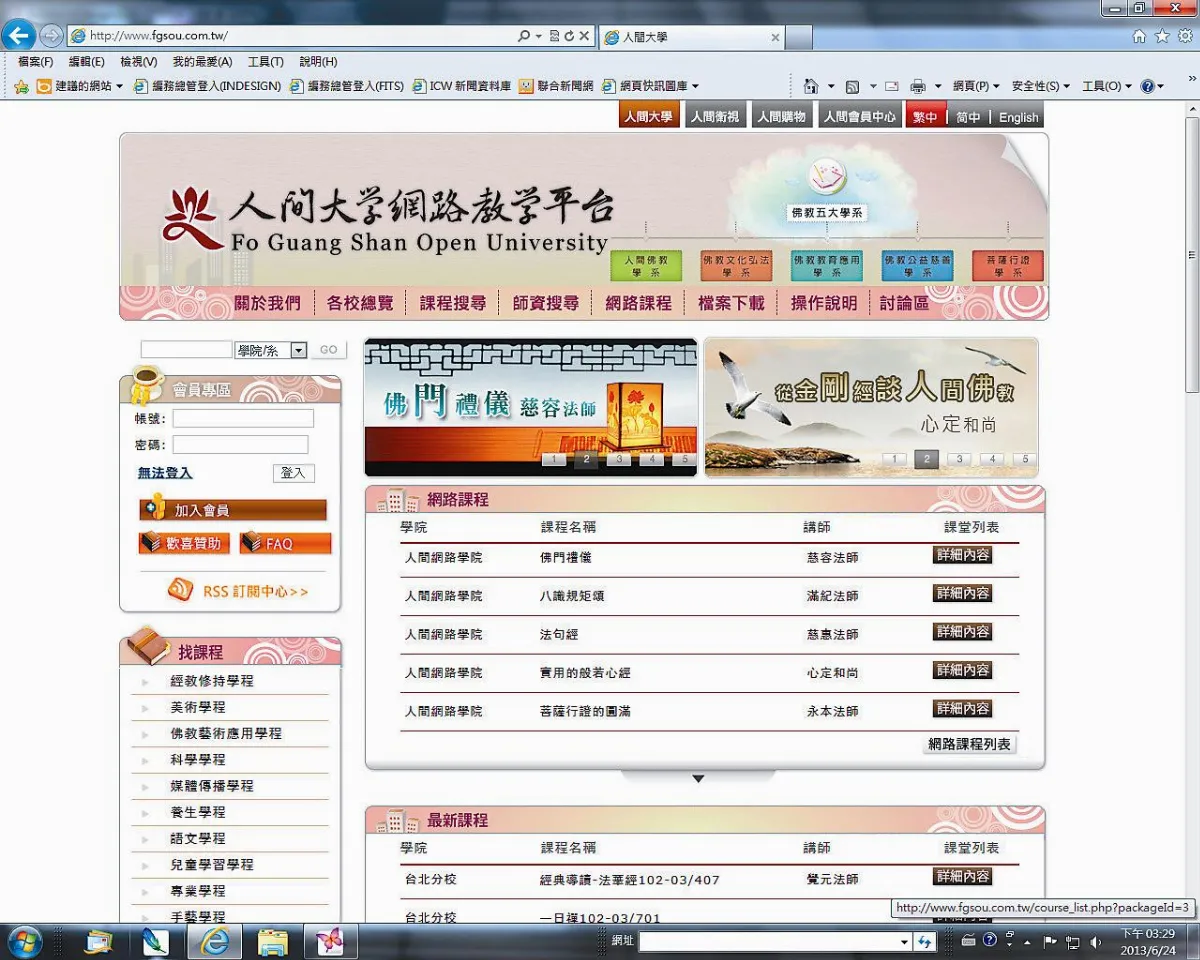Switch to the 人間購物 site tab
The width and height of the screenshot is (1200, 960).
click(781, 116)
